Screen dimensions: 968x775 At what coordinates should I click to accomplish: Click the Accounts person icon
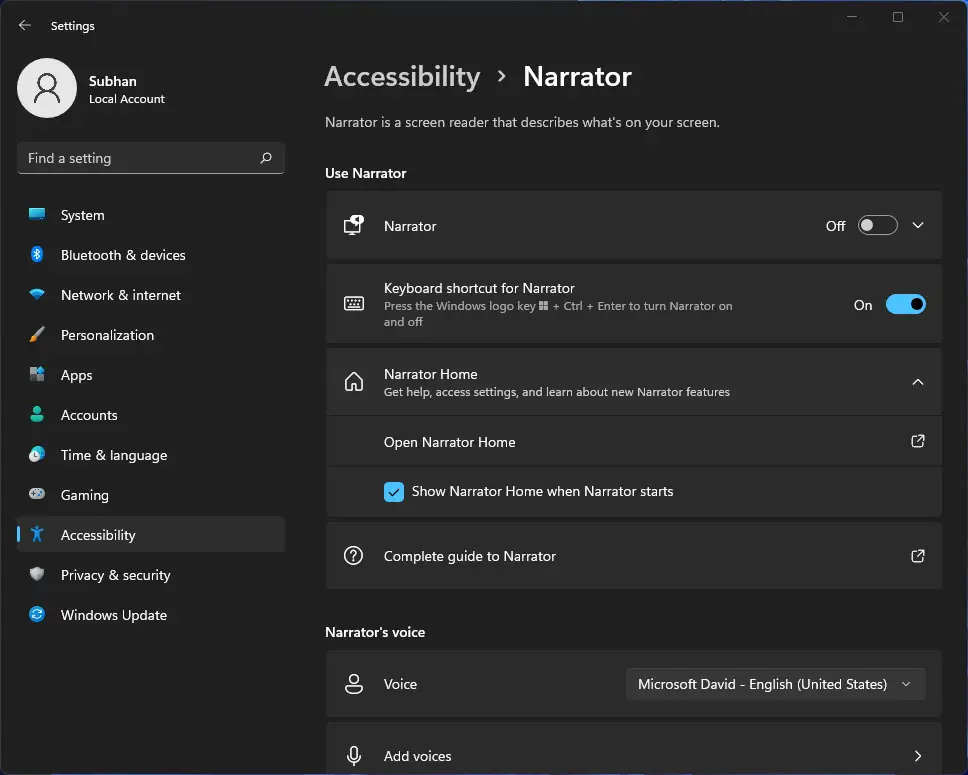tap(37, 414)
